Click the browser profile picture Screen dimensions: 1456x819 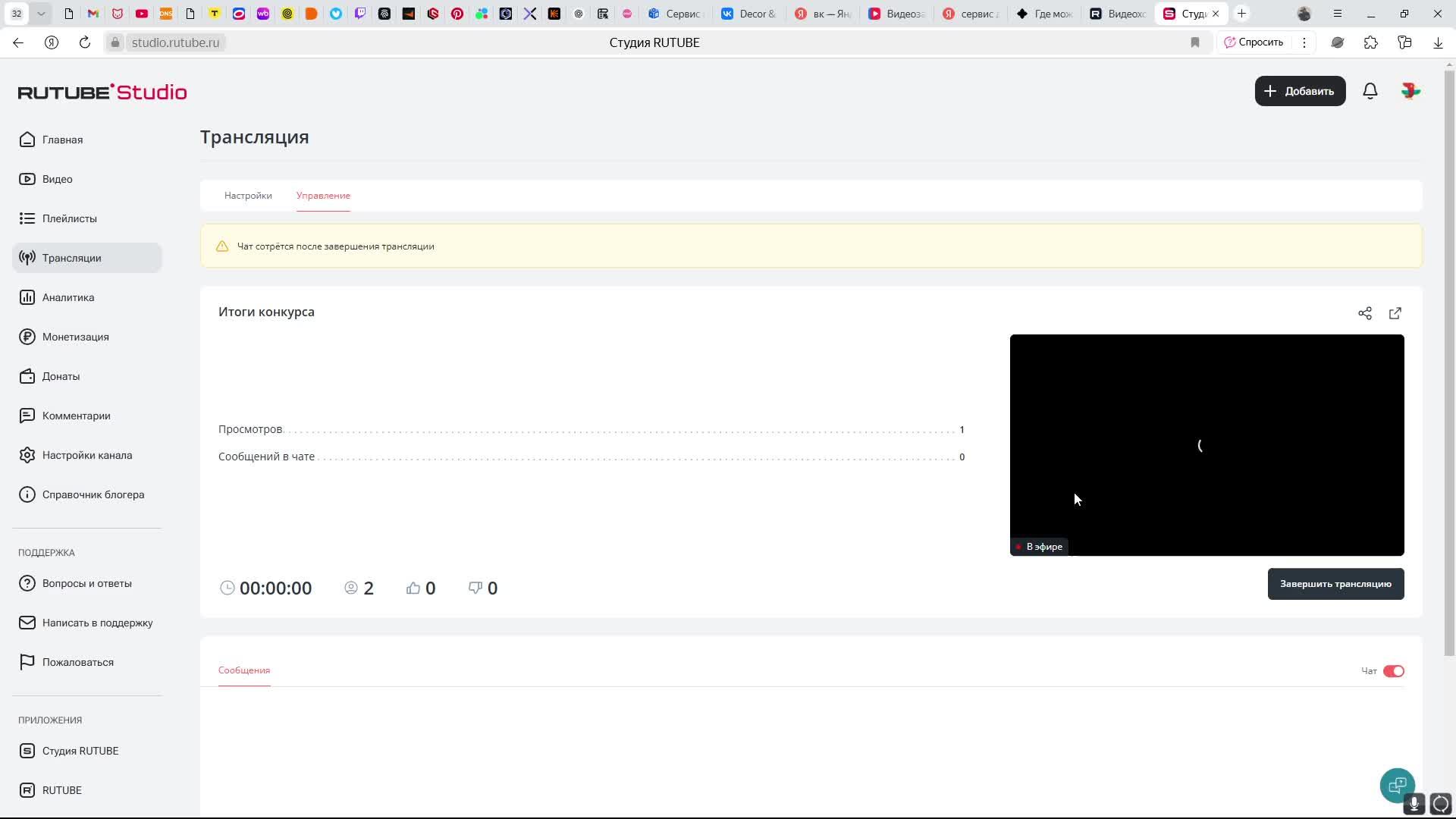click(x=1304, y=14)
